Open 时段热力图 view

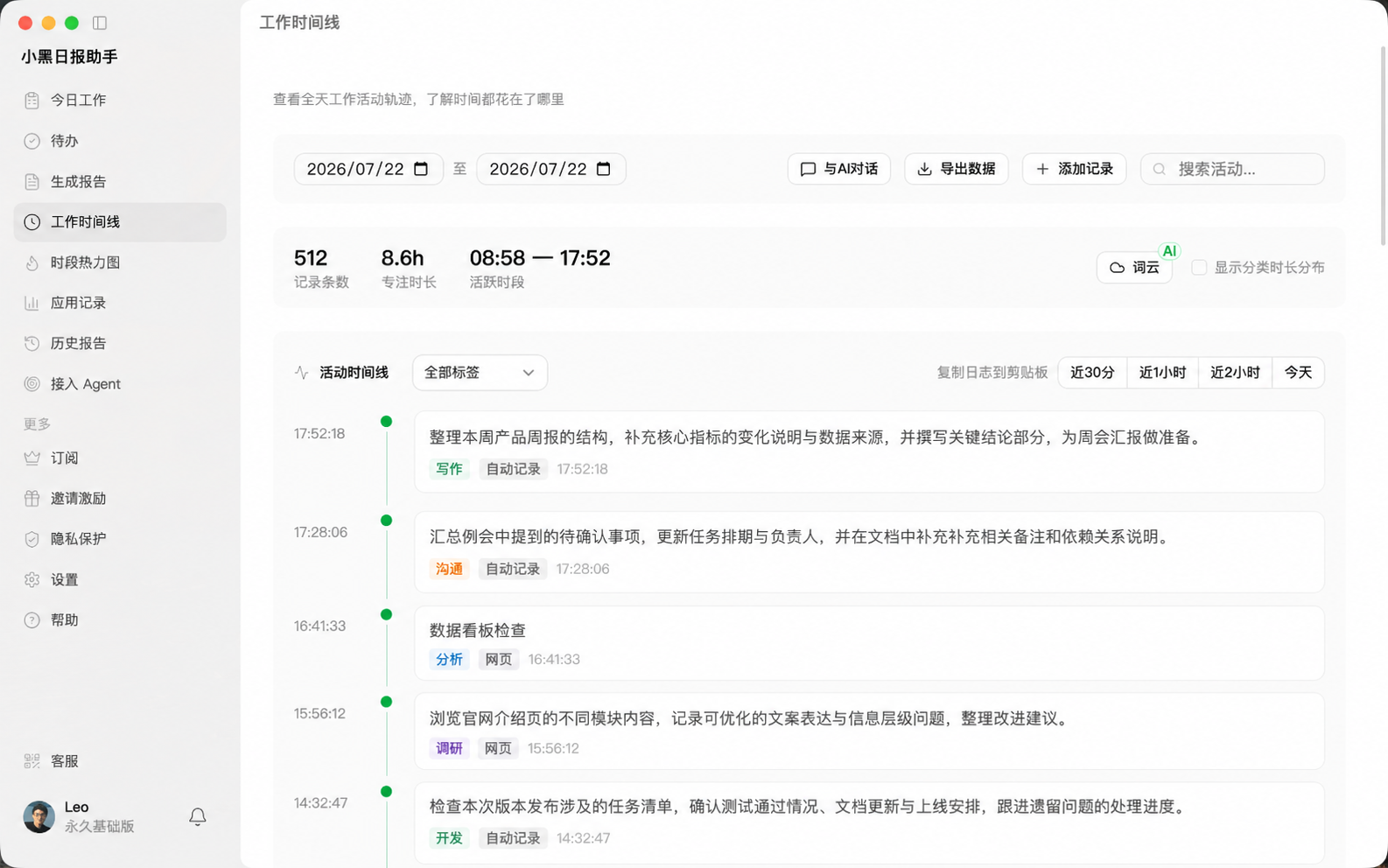(120, 262)
